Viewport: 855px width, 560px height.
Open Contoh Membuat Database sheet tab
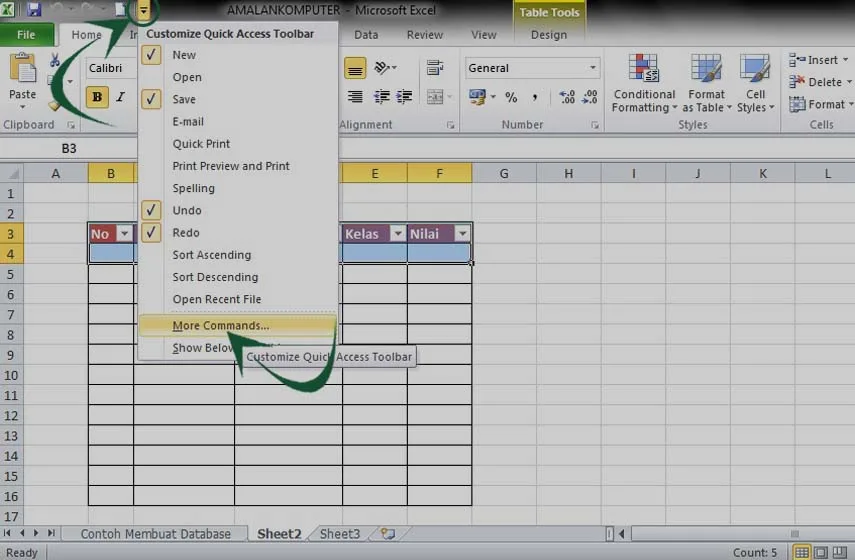tap(156, 534)
